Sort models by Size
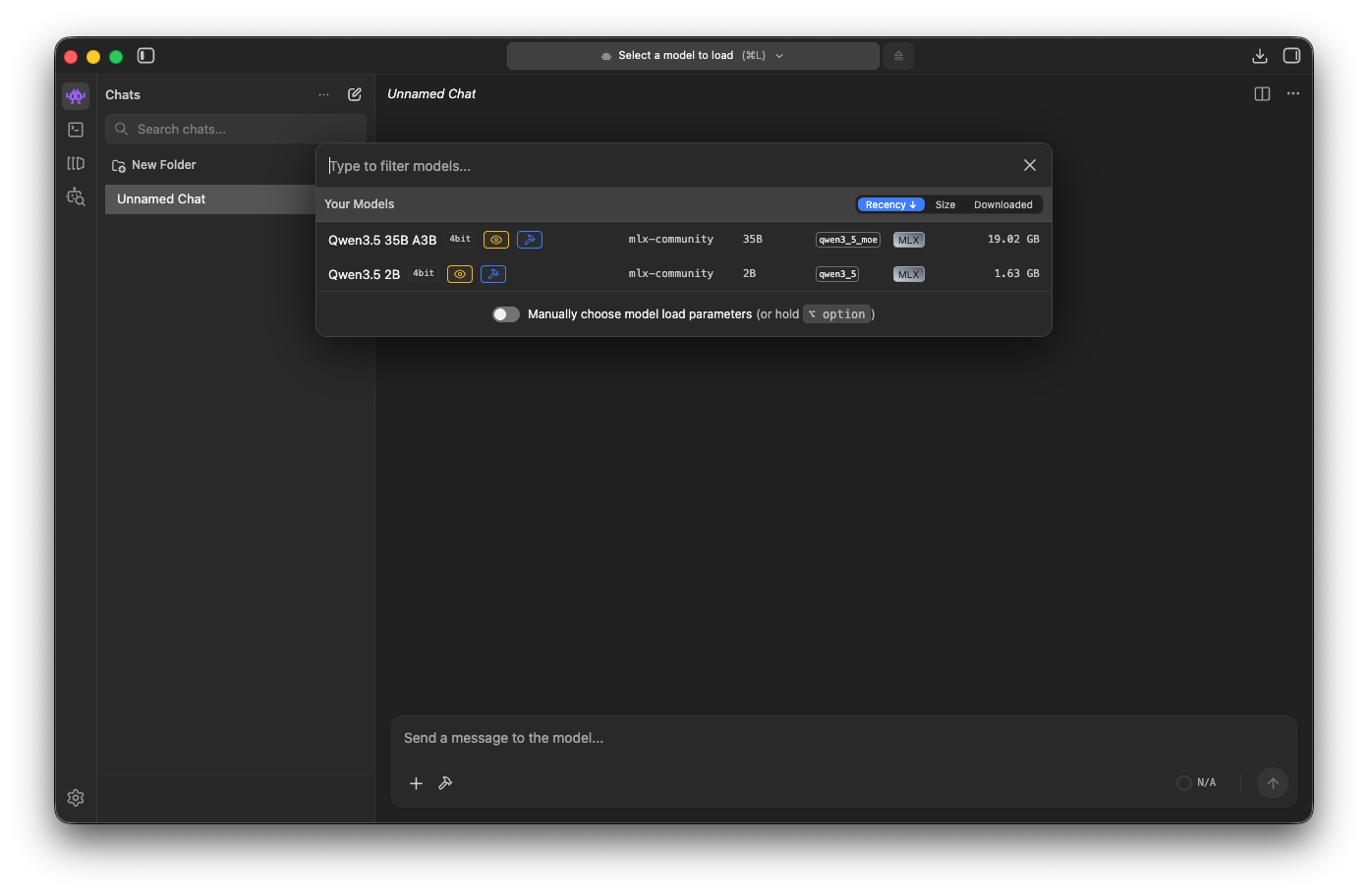 pyautogui.click(x=944, y=204)
